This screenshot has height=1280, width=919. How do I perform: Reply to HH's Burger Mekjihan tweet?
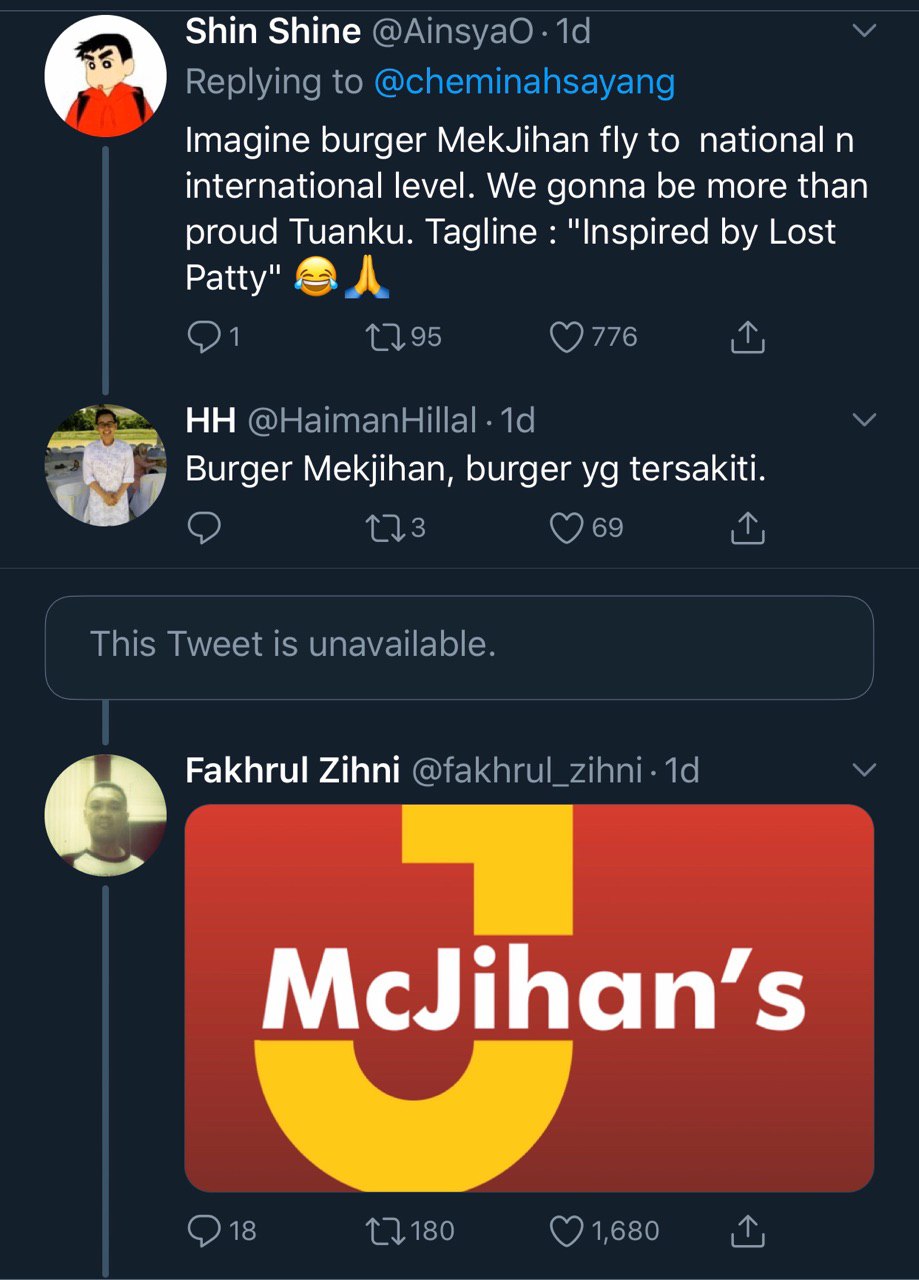(203, 527)
